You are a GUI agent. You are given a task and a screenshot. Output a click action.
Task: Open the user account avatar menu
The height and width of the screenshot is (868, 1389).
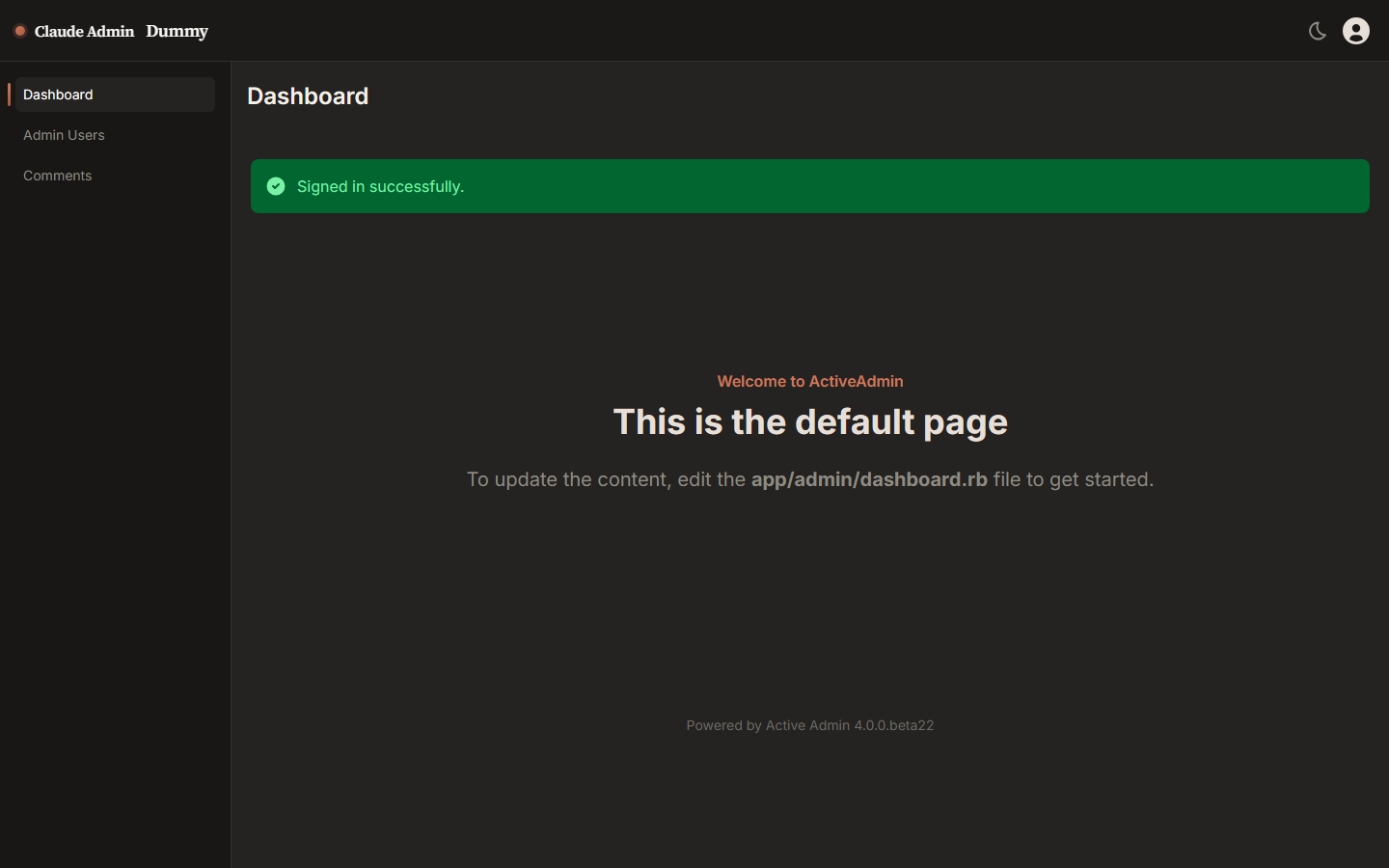click(1356, 31)
